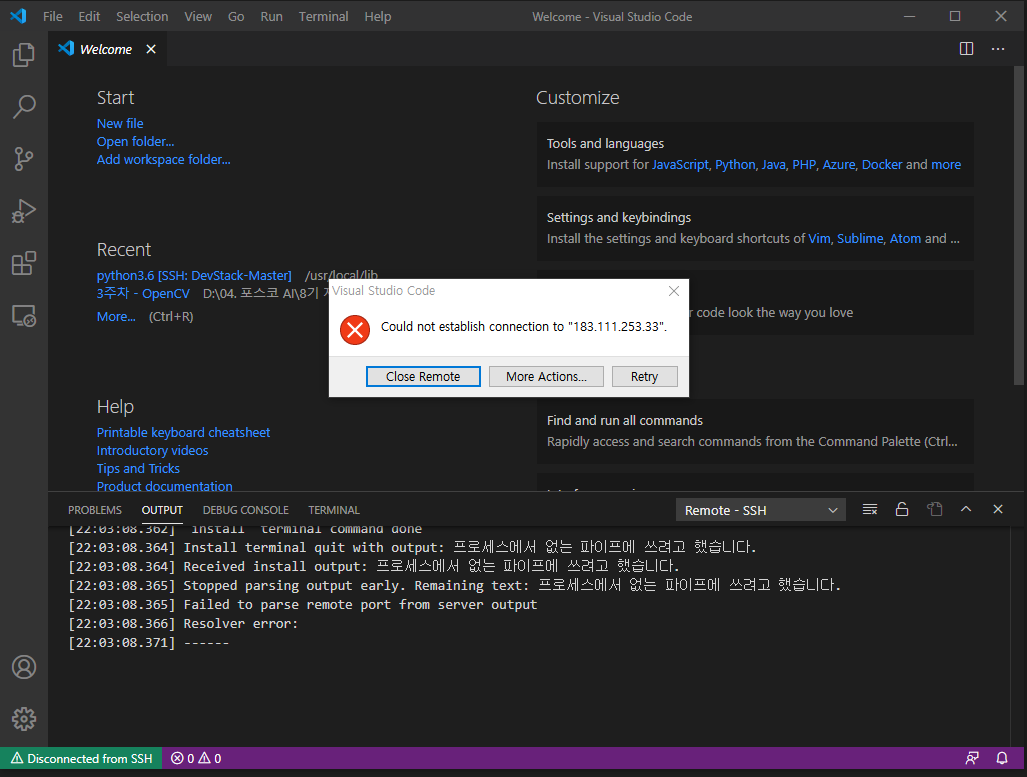Open the Remote - SSH output channel dropdown
1027x777 pixels.
760,510
